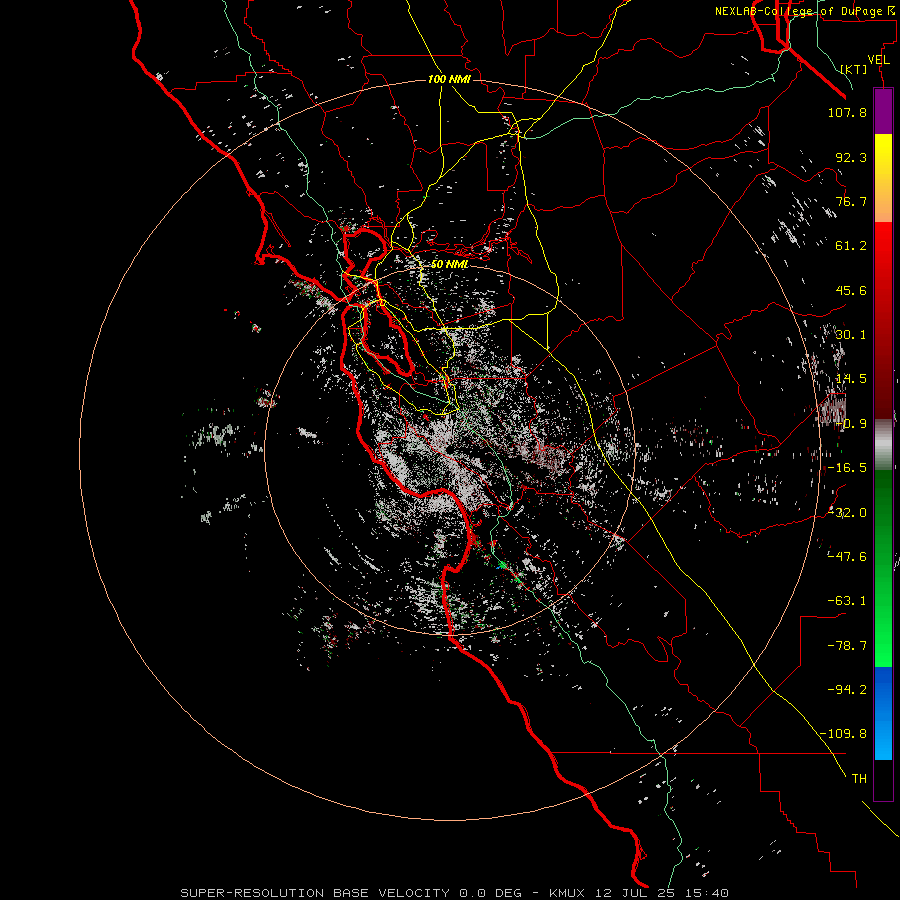900x900 pixels.
Task: Click the green segment of the color bar
Action: pyautogui.click(x=883, y=568)
